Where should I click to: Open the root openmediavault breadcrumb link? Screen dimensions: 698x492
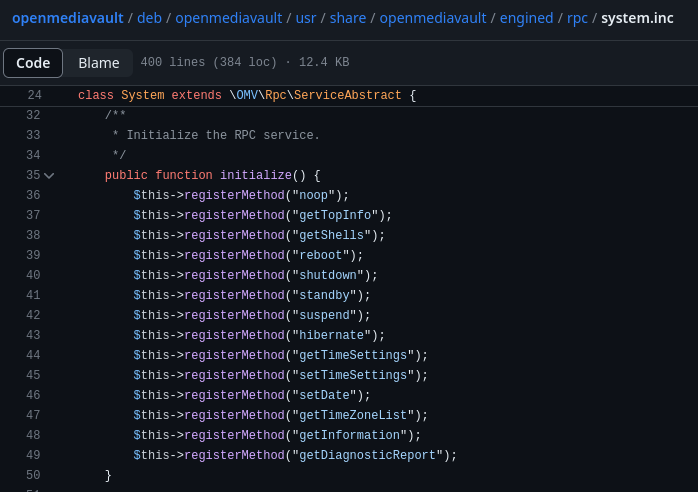point(68,18)
